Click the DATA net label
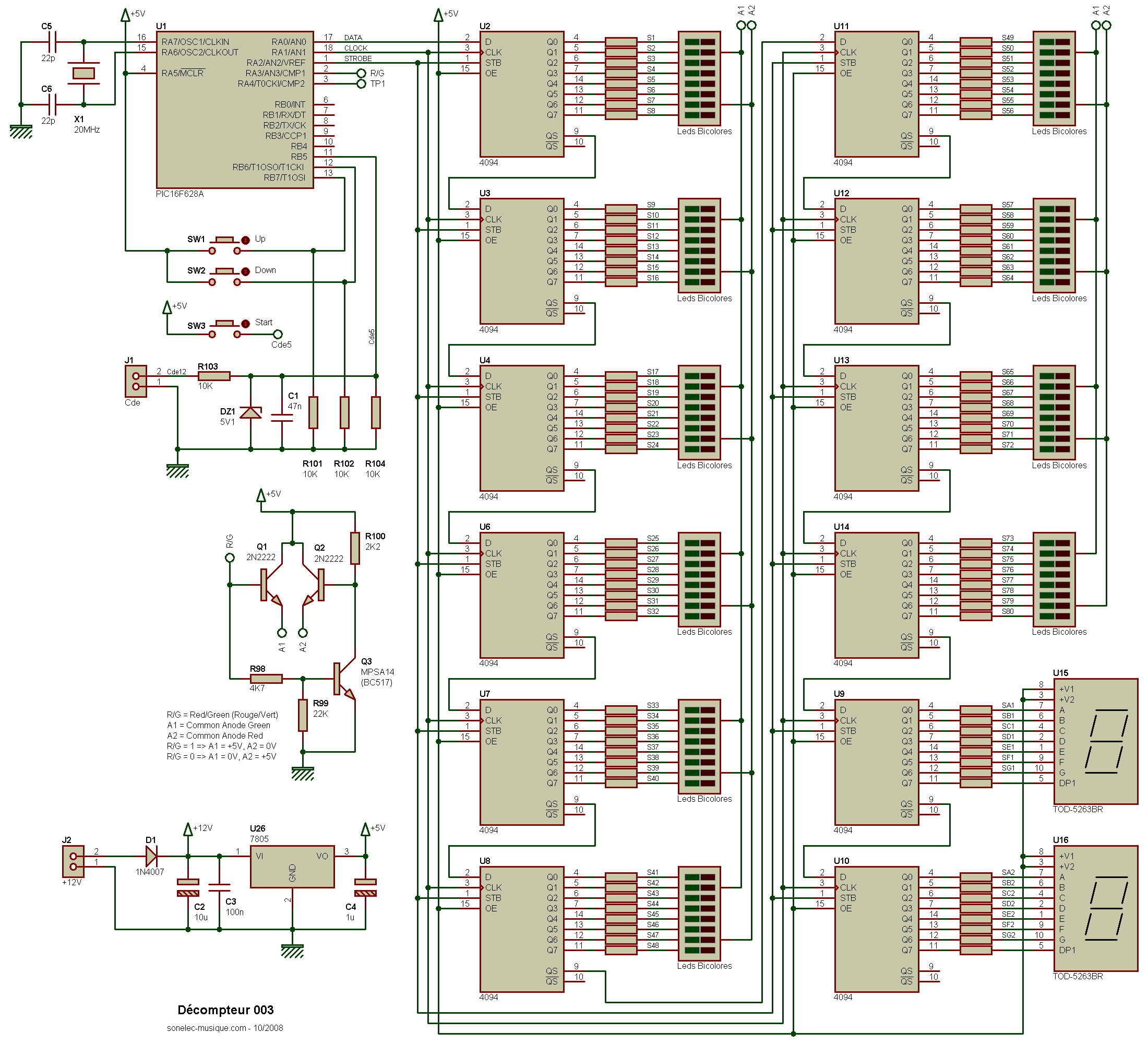1148x1044 pixels. (x=353, y=38)
